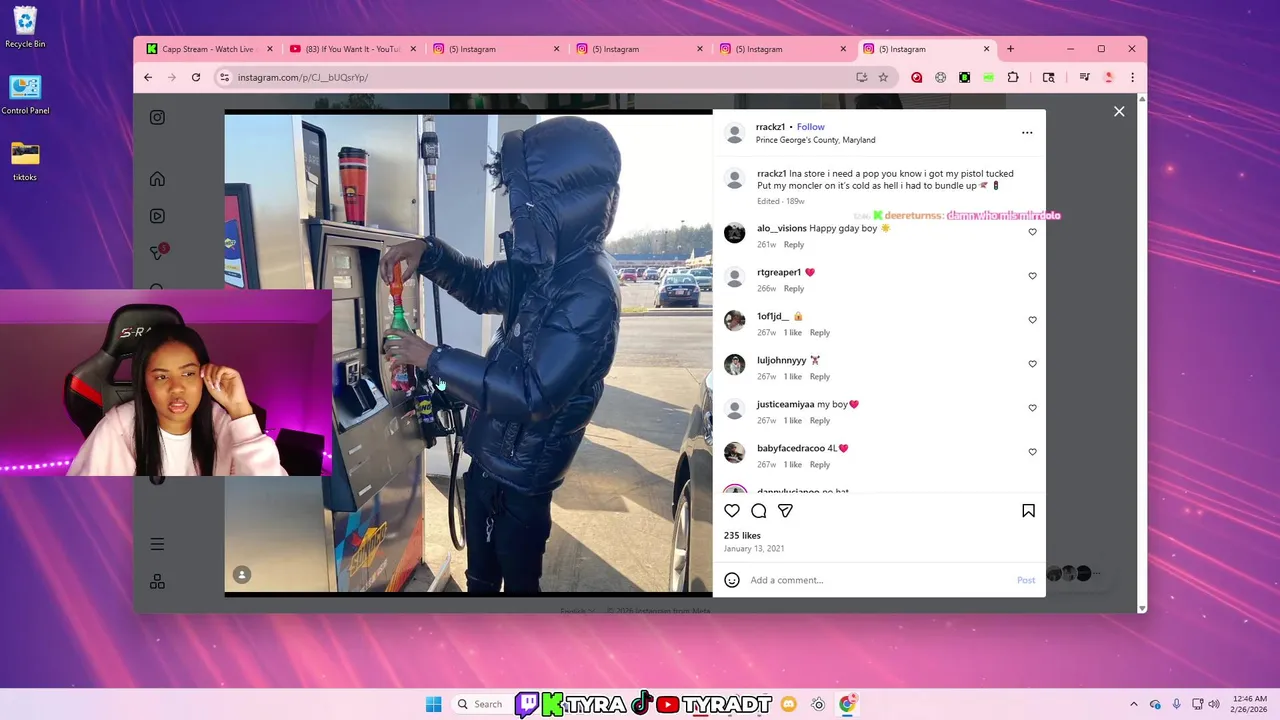1280x720 pixels.
Task: Switch to the 'Capp Stream - Watch Live' tab
Action: [x=208, y=49]
